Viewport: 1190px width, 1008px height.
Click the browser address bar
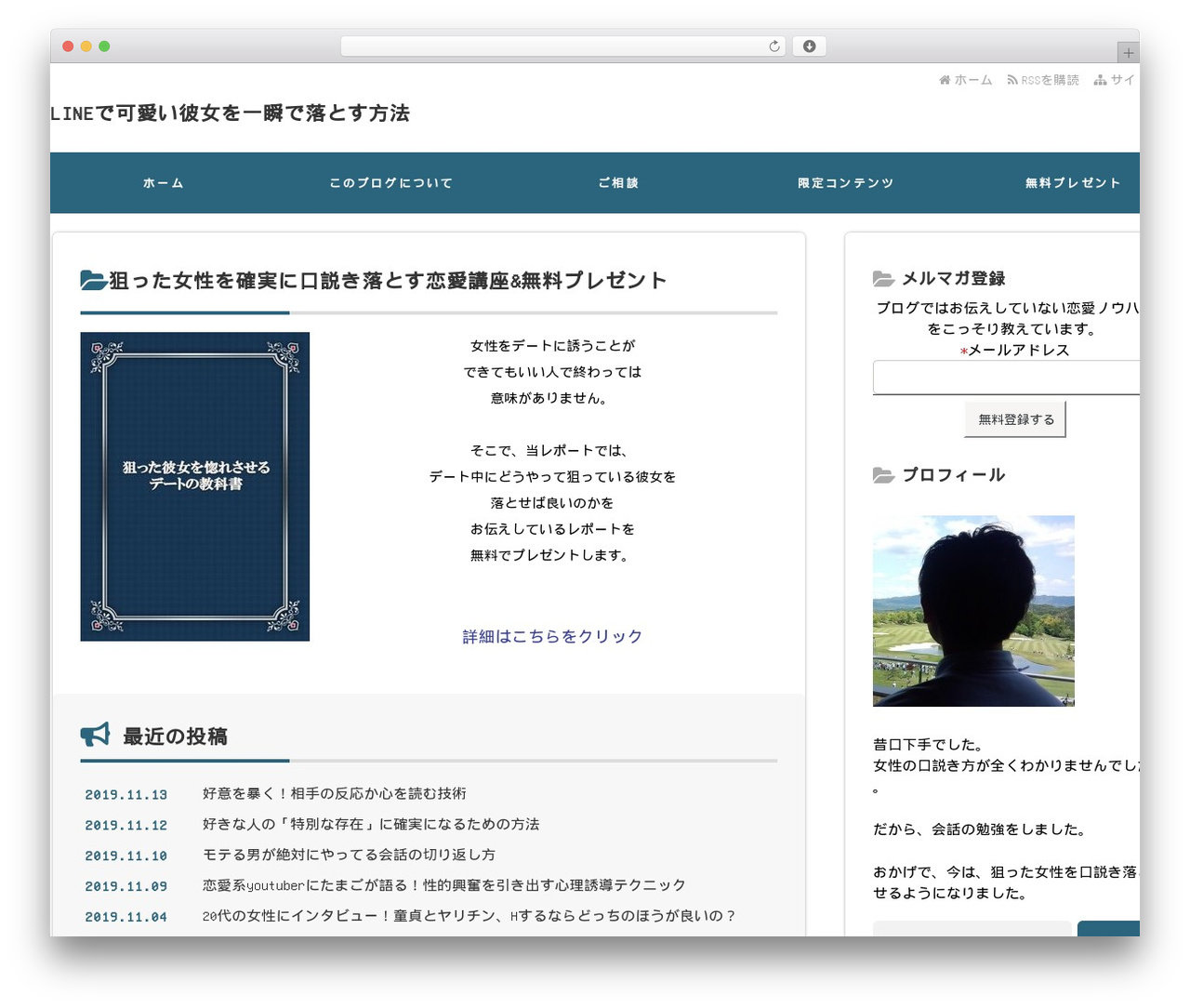563,46
